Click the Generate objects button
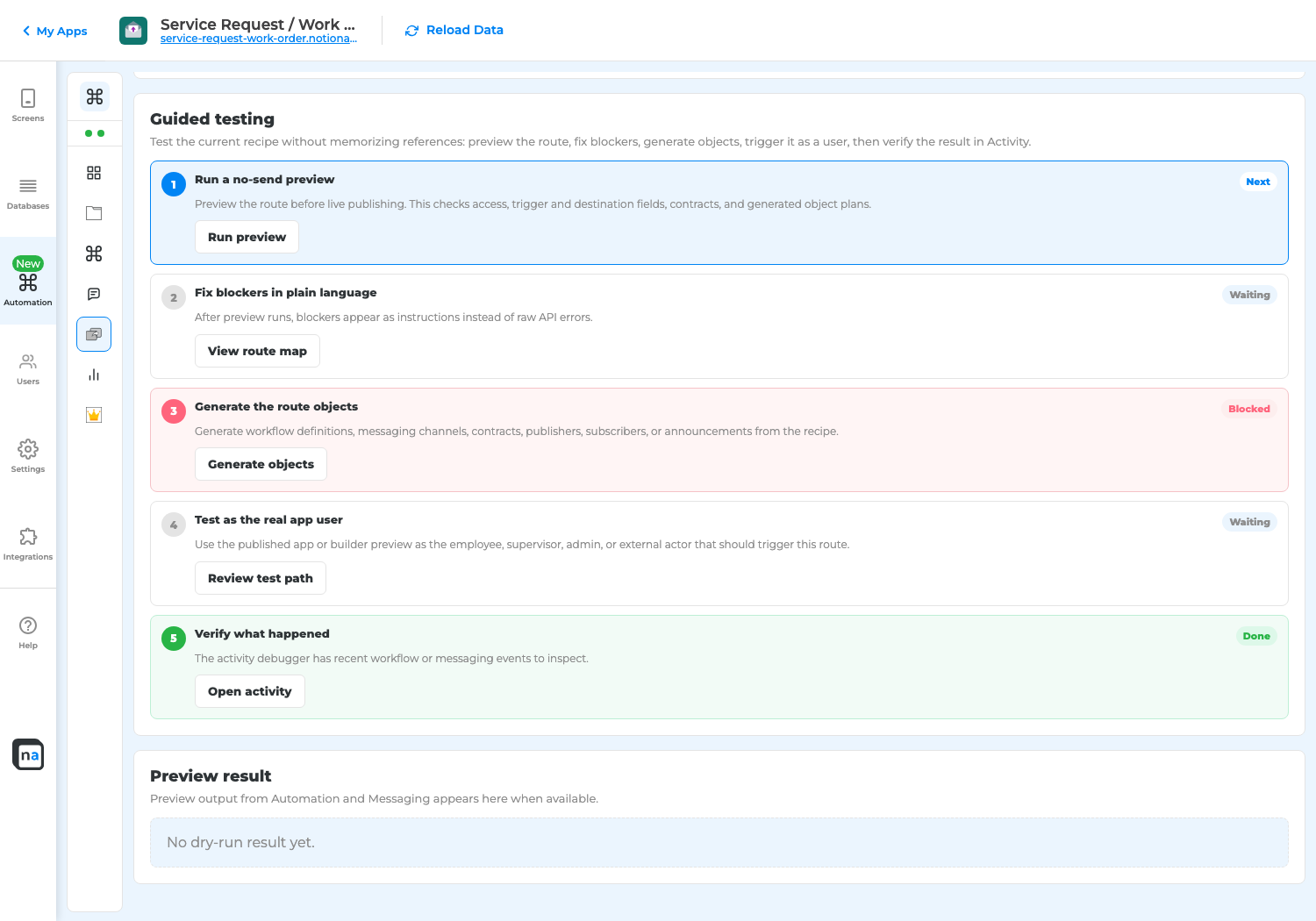1316x921 pixels. click(x=261, y=464)
